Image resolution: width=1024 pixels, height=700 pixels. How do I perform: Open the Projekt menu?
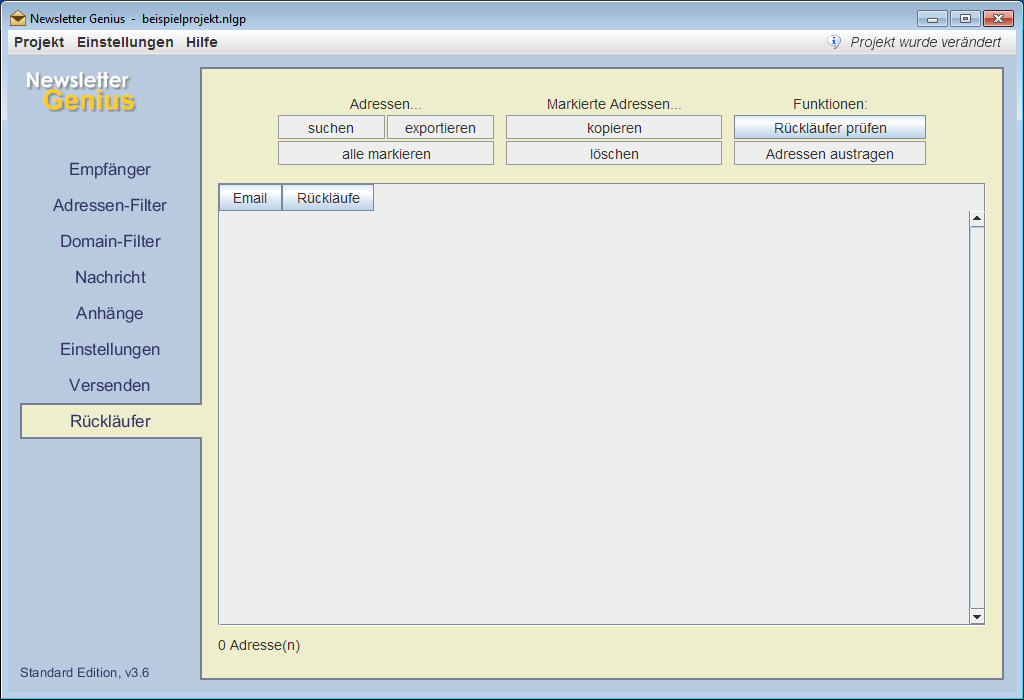[39, 42]
